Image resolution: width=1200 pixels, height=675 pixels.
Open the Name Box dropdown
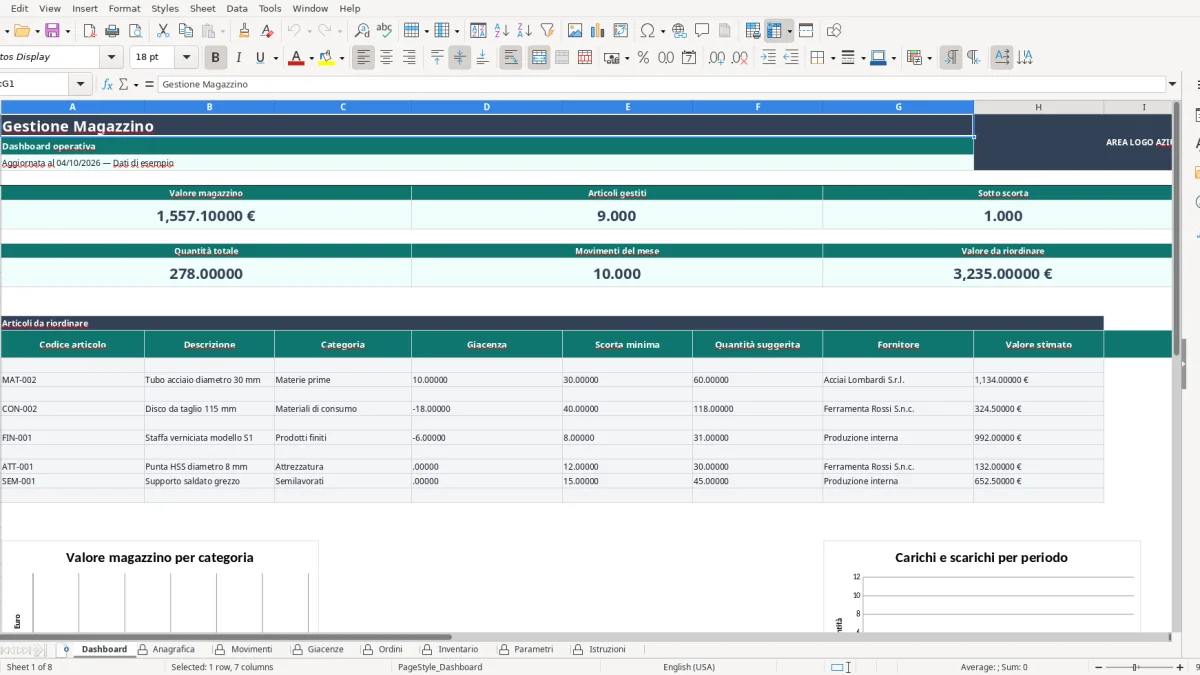[80, 84]
